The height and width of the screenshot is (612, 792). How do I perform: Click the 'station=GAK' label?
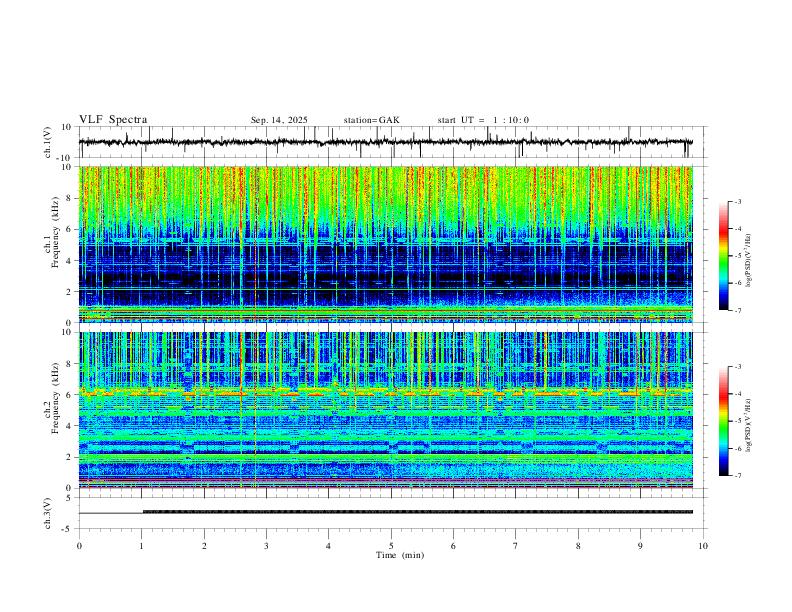(371, 120)
